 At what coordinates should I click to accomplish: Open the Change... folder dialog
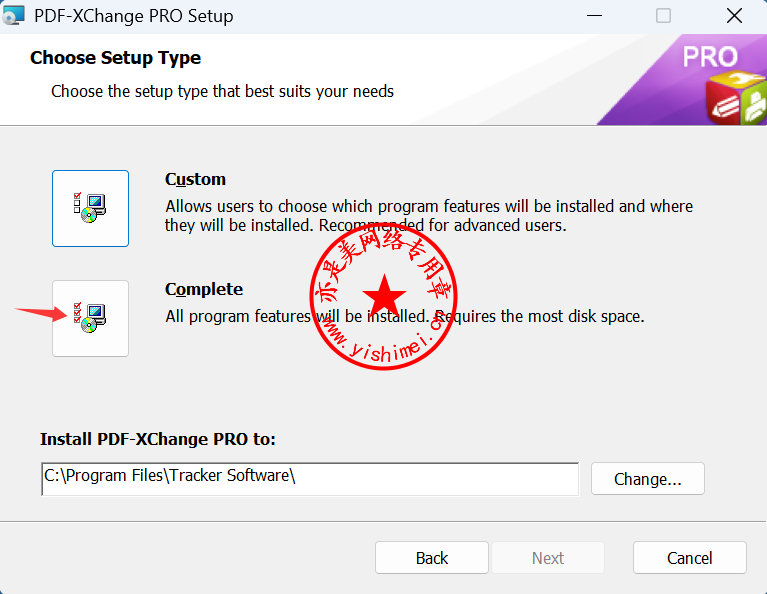click(647, 479)
